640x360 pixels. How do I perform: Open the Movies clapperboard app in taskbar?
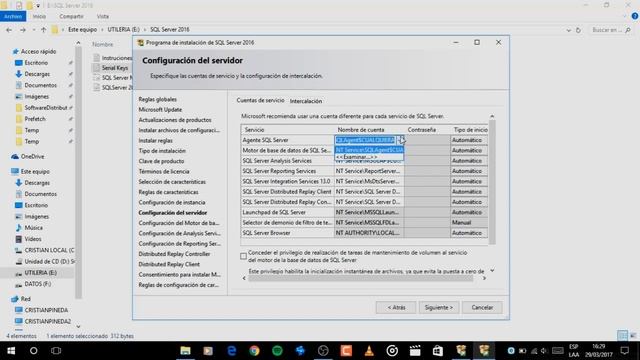coord(415,351)
